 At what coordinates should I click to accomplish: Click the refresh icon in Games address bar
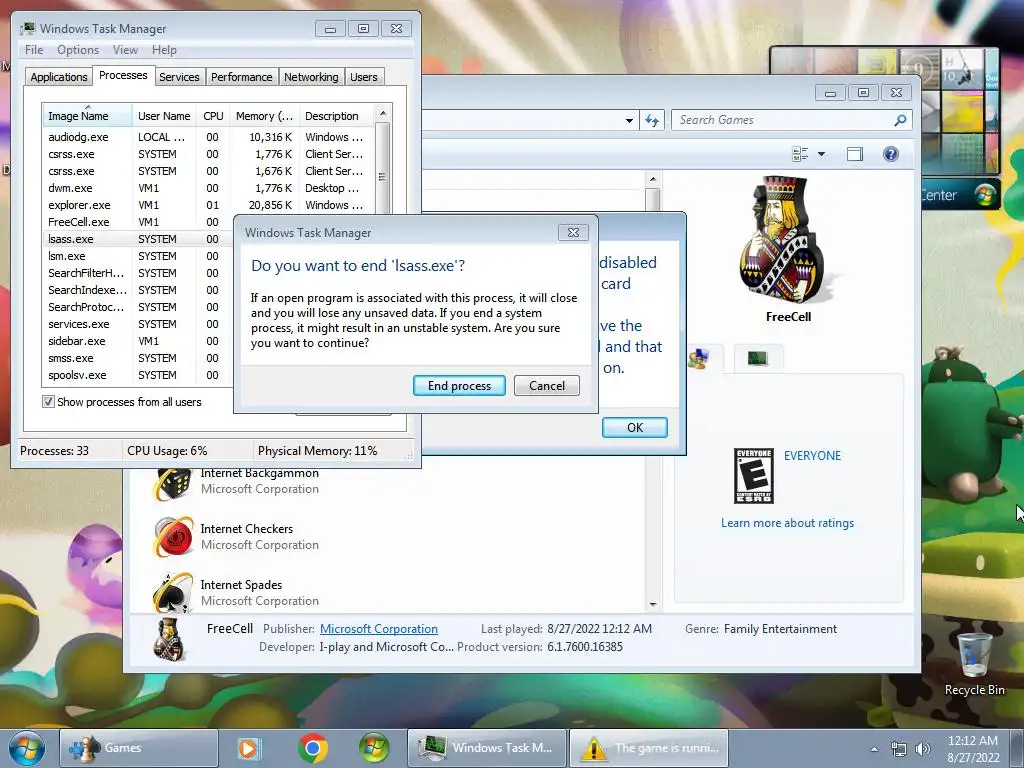click(652, 120)
